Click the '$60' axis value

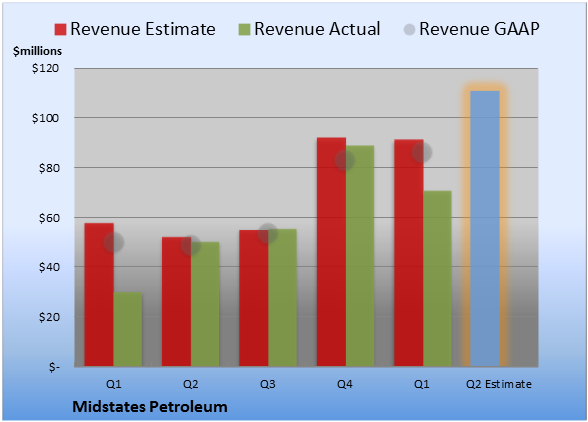point(49,218)
